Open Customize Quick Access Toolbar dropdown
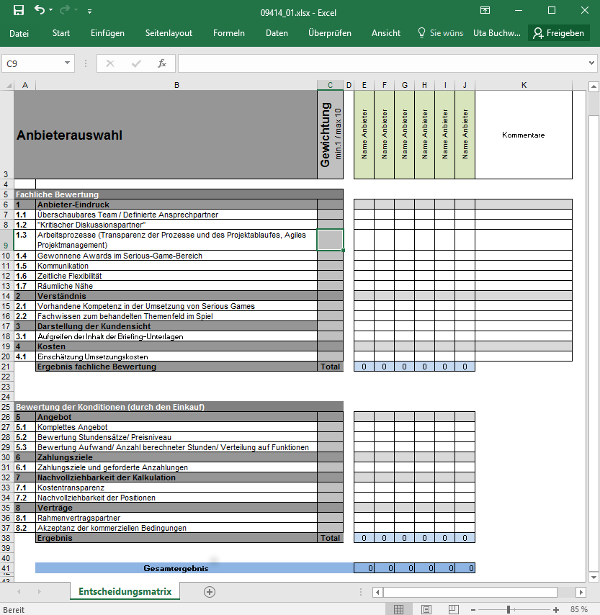Viewport: 600px width, 615px height. [x=90, y=9]
